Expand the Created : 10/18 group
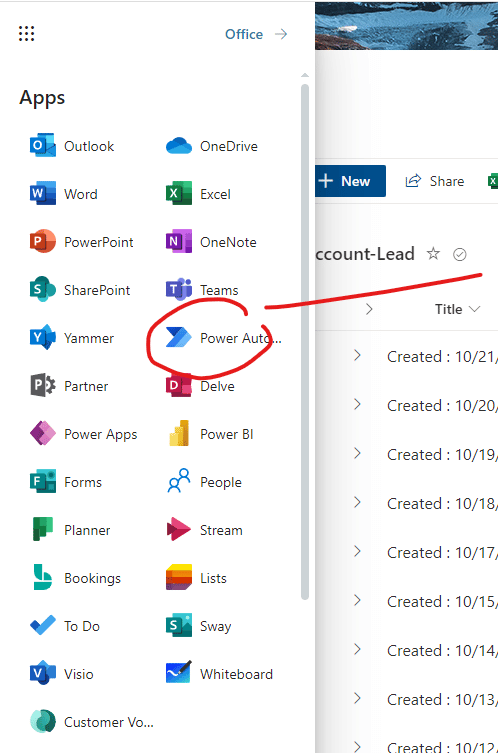Viewport: 498px width, 753px height. point(357,502)
